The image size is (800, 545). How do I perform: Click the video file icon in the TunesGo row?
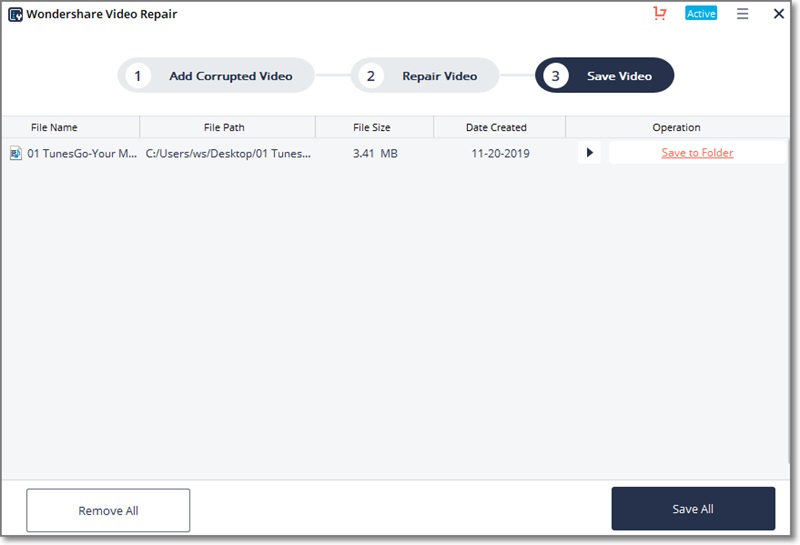click(x=16, y=153)
